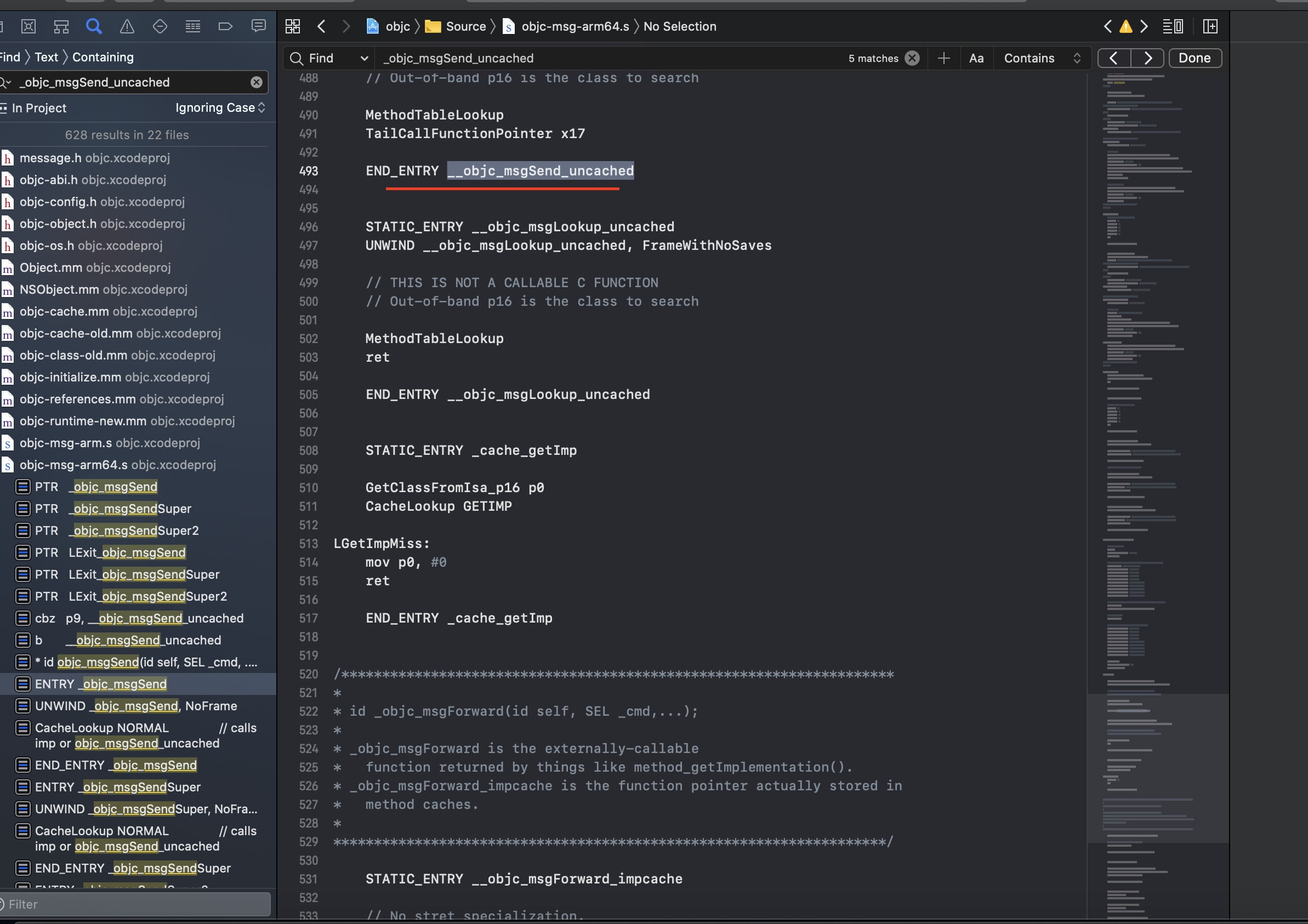Viewport: 1308px width, 924px height.
Task: Toggle the editor options lines icon
Action: point(1173,26)
